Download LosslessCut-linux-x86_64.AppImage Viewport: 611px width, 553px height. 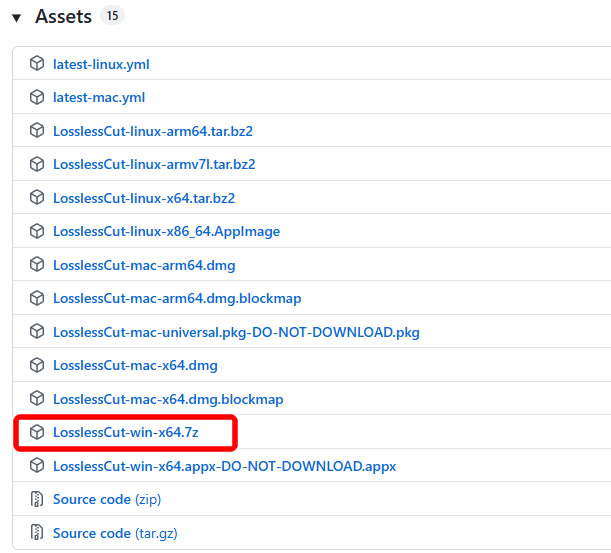(x=166, y=232)
